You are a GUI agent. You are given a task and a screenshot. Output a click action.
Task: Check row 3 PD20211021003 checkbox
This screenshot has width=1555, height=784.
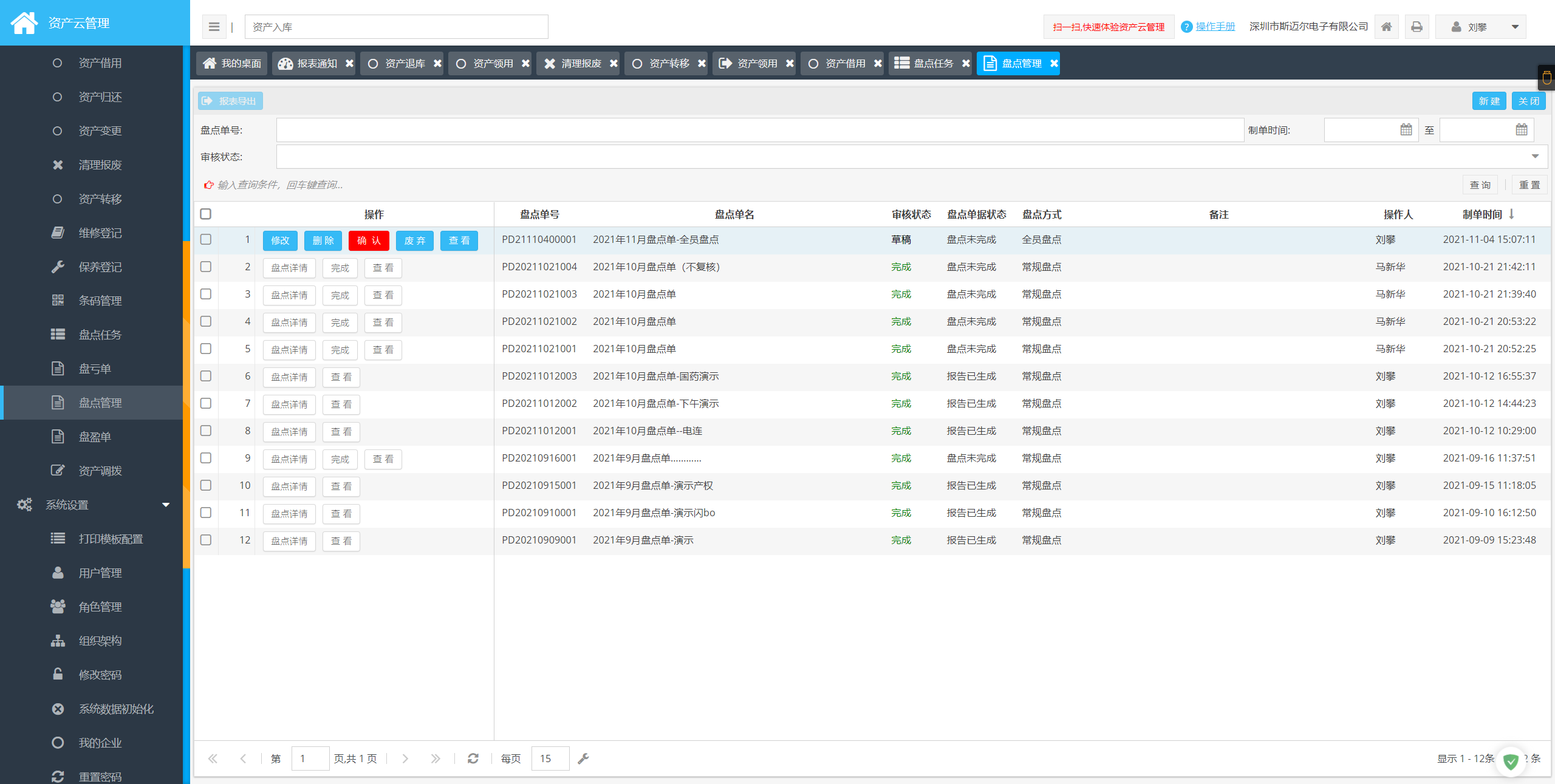pos(206,294)
